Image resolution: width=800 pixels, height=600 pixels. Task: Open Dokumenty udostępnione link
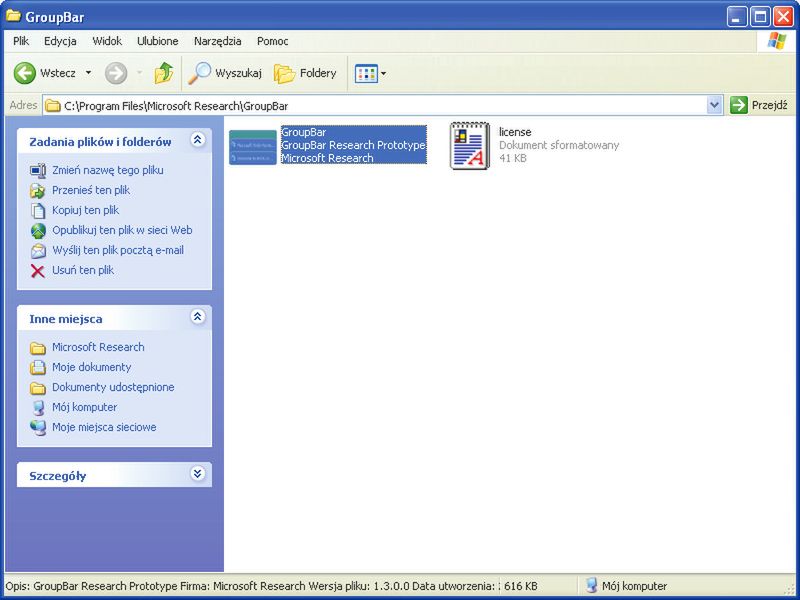coord(113,387)
